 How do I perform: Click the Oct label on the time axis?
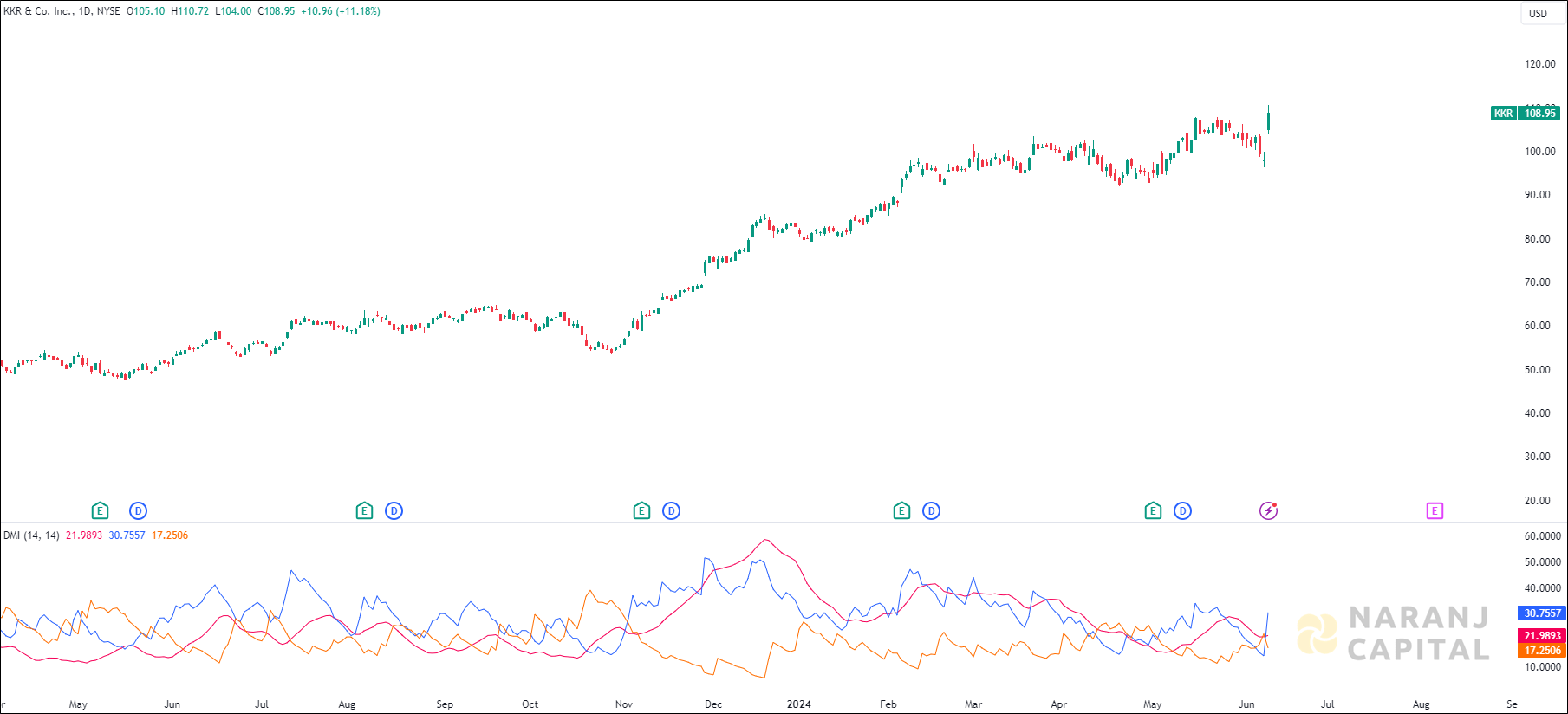click(x=530, y=704)
